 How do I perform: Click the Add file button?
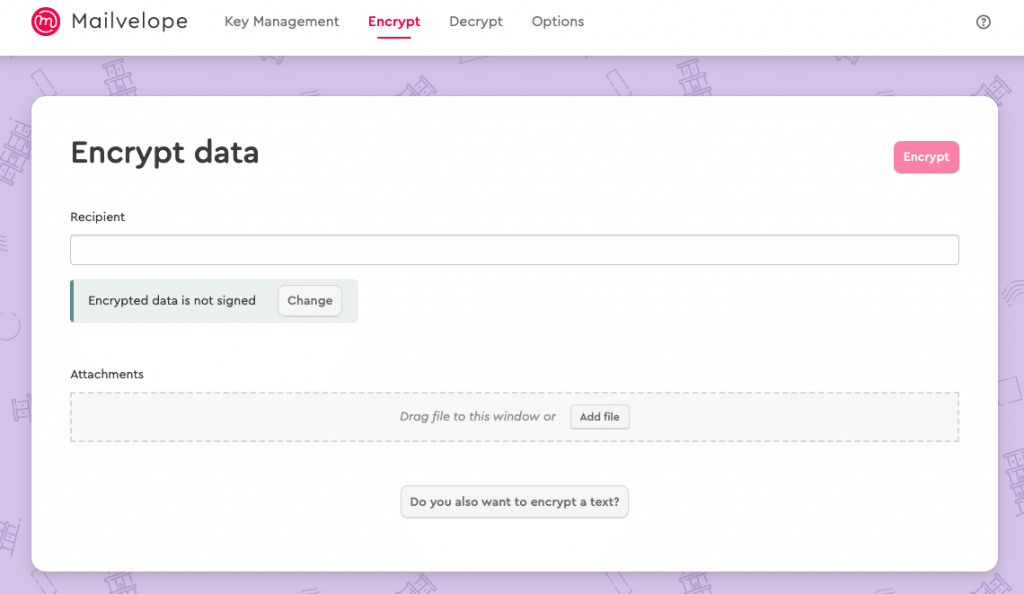point(600,417)
